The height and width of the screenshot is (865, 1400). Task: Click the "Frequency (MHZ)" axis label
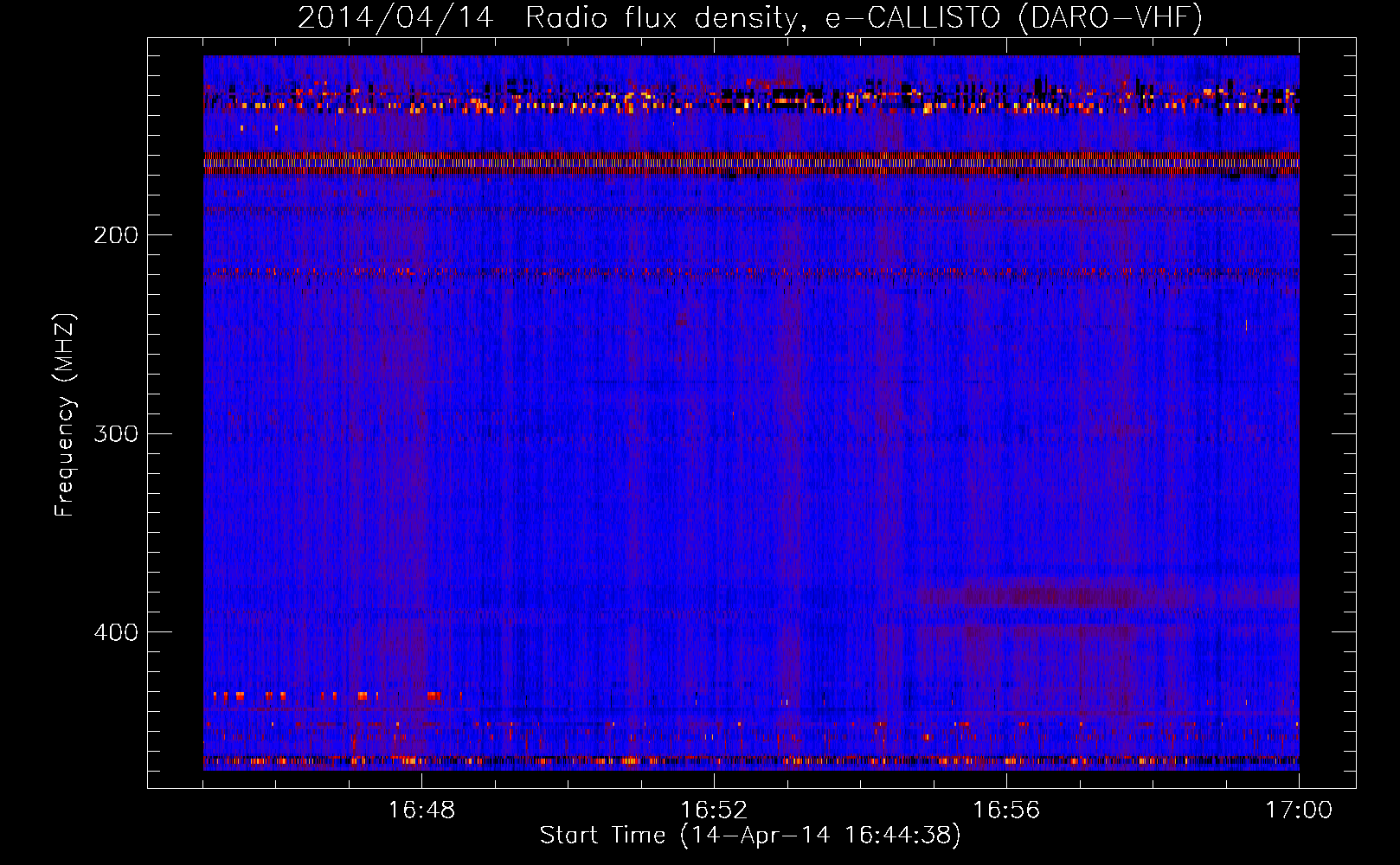coord(65,414)
